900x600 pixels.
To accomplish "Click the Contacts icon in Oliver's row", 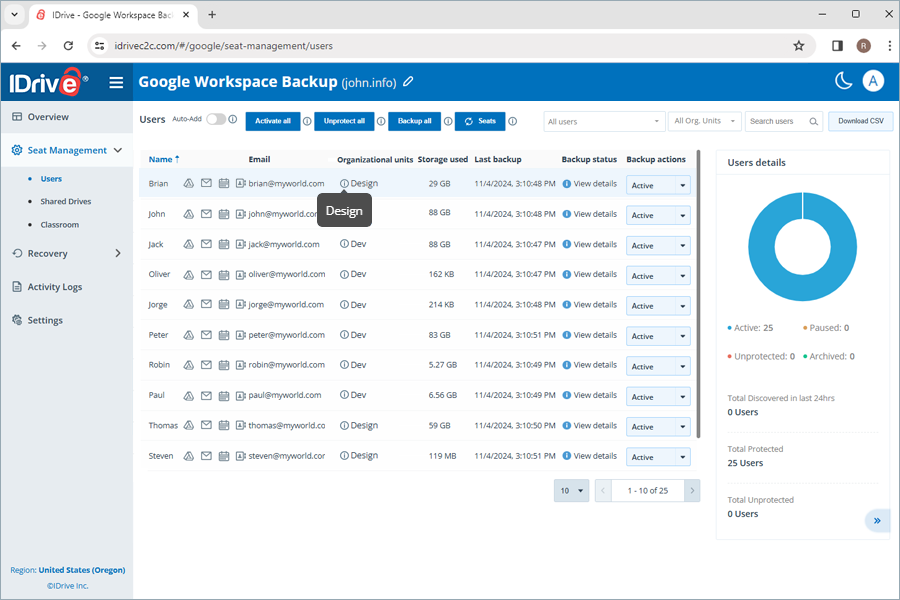I will point(239,274).
